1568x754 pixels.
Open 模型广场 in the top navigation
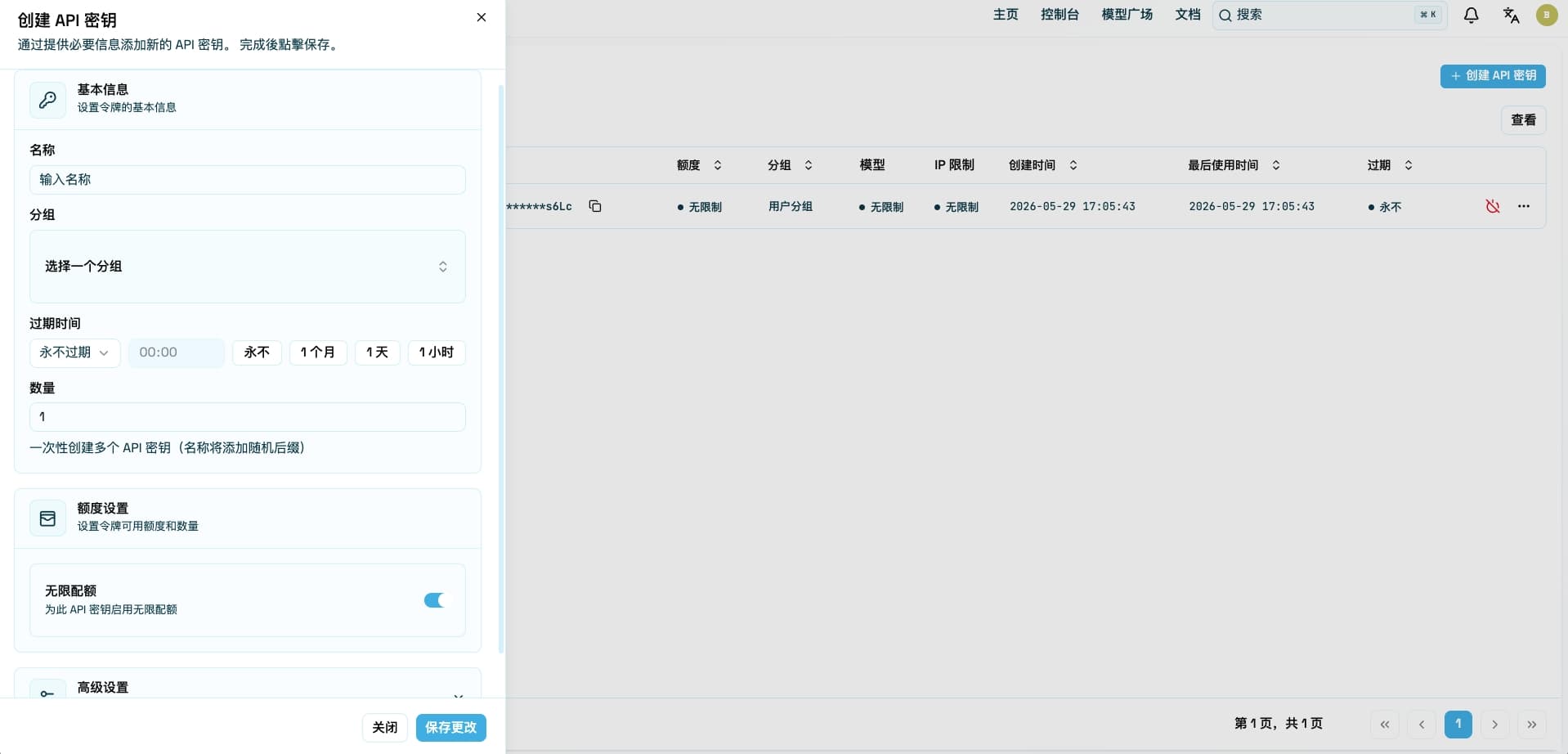1127,15
